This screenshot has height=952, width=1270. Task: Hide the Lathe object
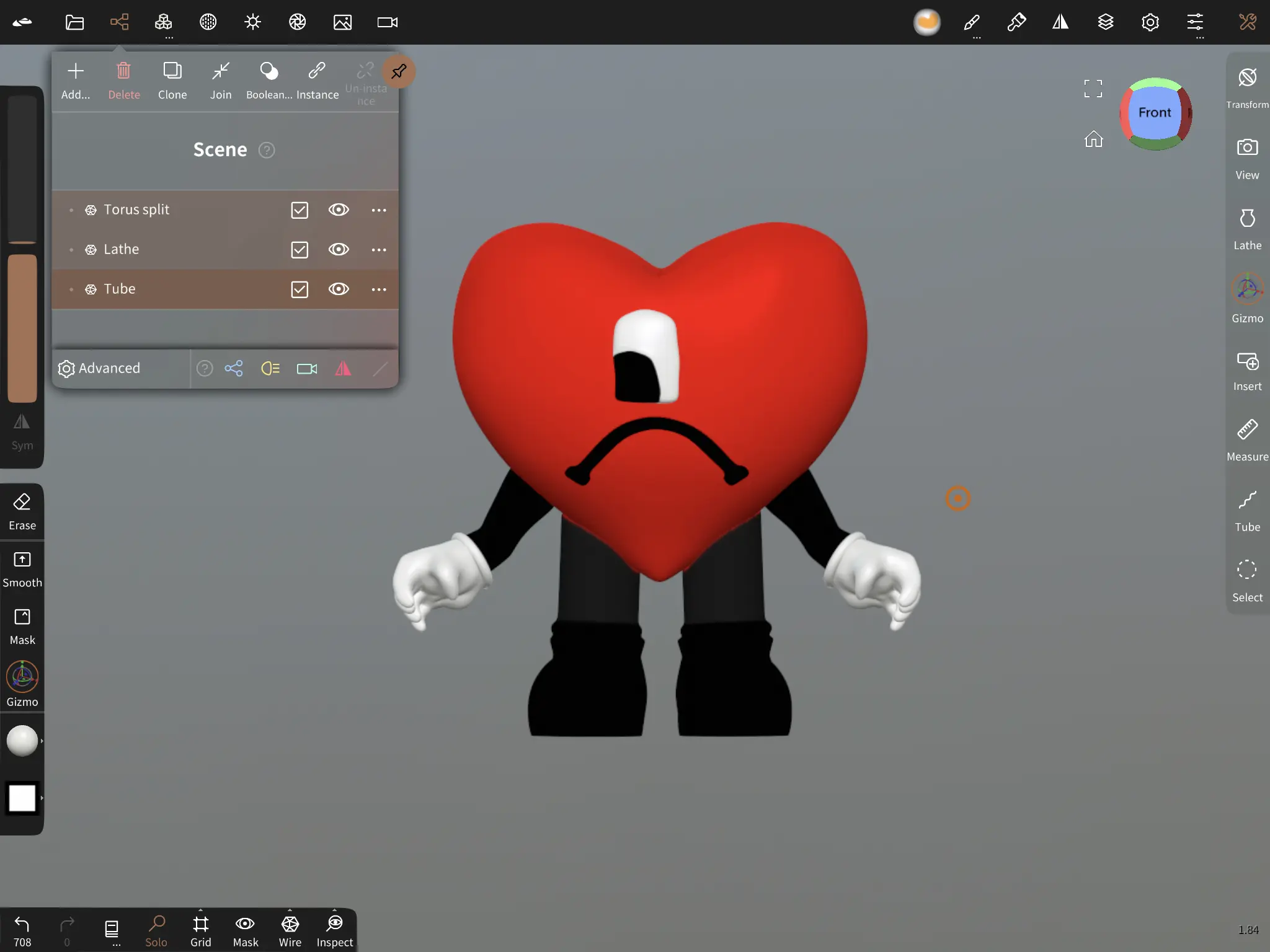[x=339, y=249]
